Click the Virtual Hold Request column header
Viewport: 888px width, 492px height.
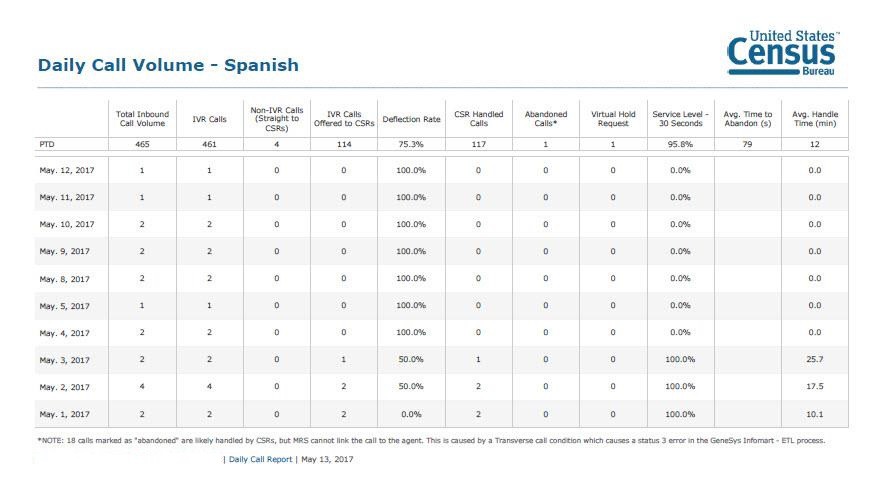pyautogui.click(x=613, y=119)
